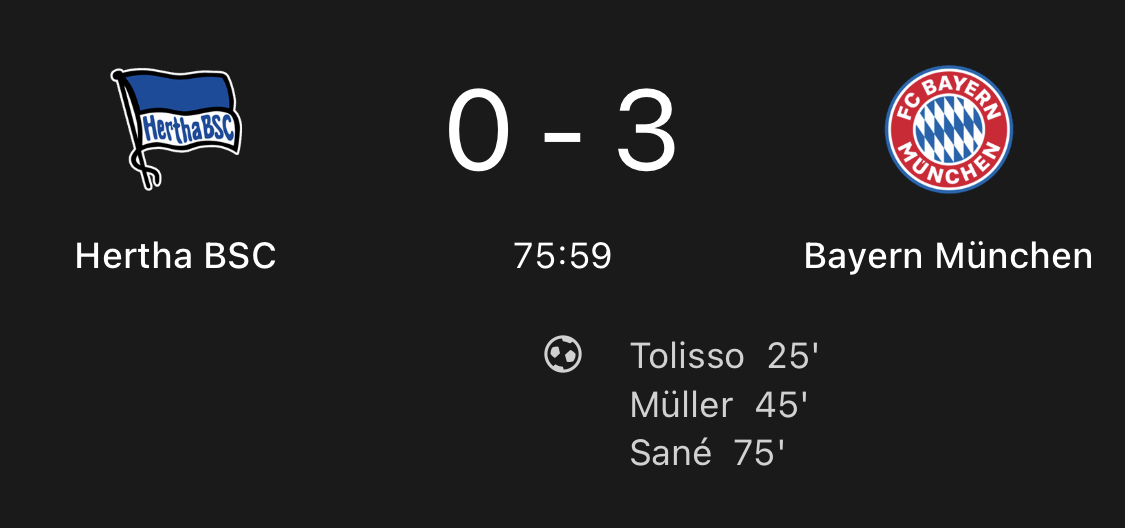Open the FC Bayern München crest
The height and width of the screenshot is (528, 1125).
point(949,129)
